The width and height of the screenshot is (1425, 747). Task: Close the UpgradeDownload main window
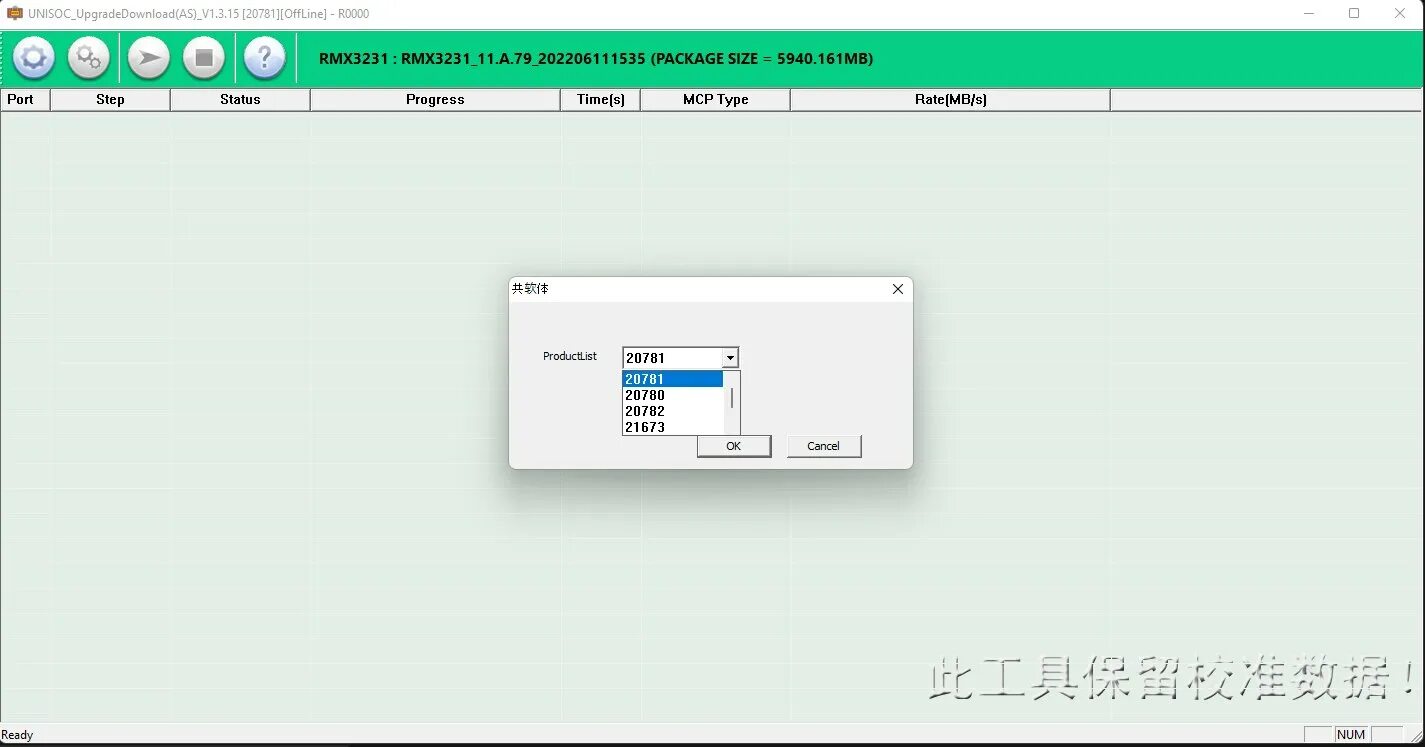(1400, 14)
